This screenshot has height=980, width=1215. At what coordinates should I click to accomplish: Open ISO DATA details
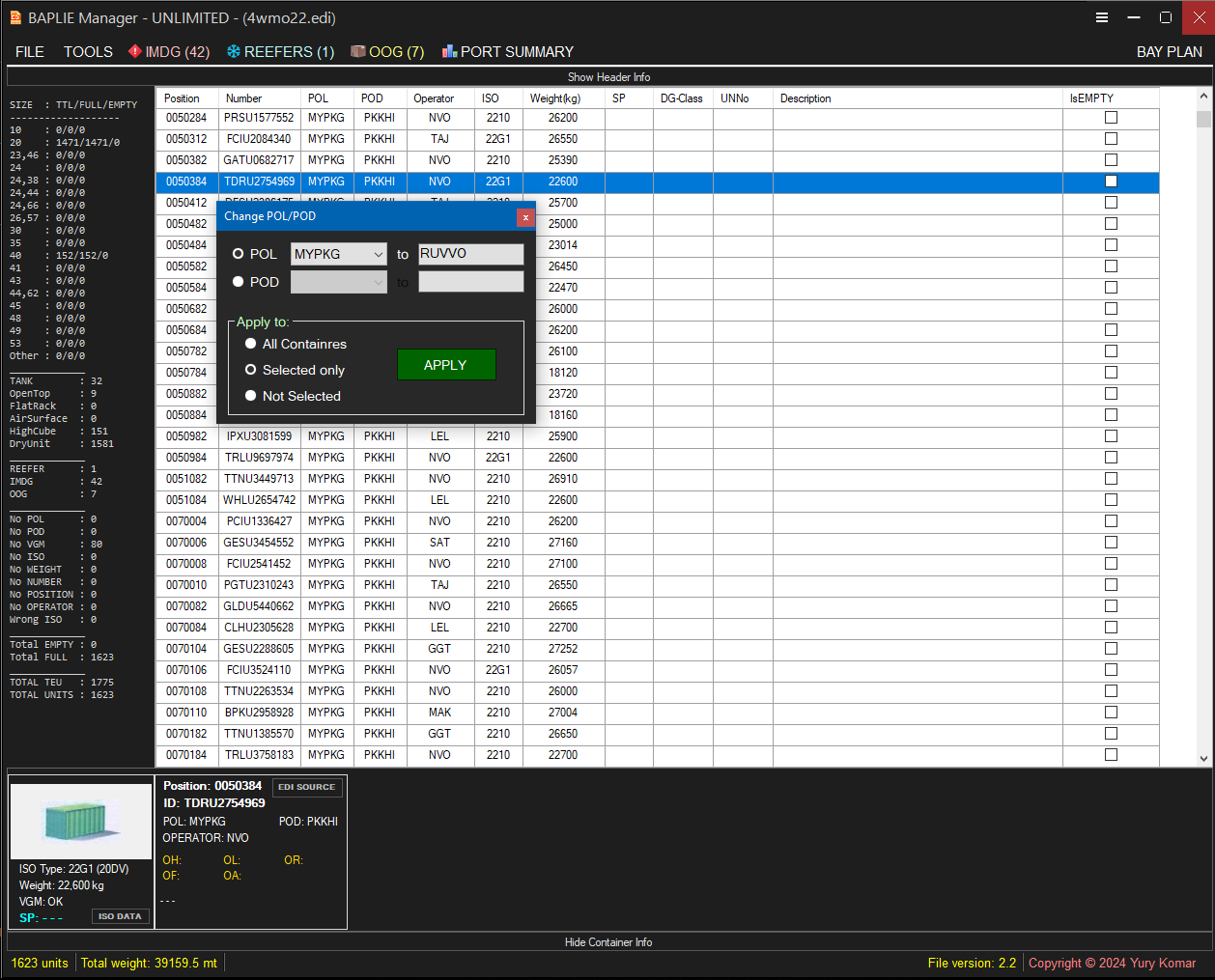tap(120, 916)
